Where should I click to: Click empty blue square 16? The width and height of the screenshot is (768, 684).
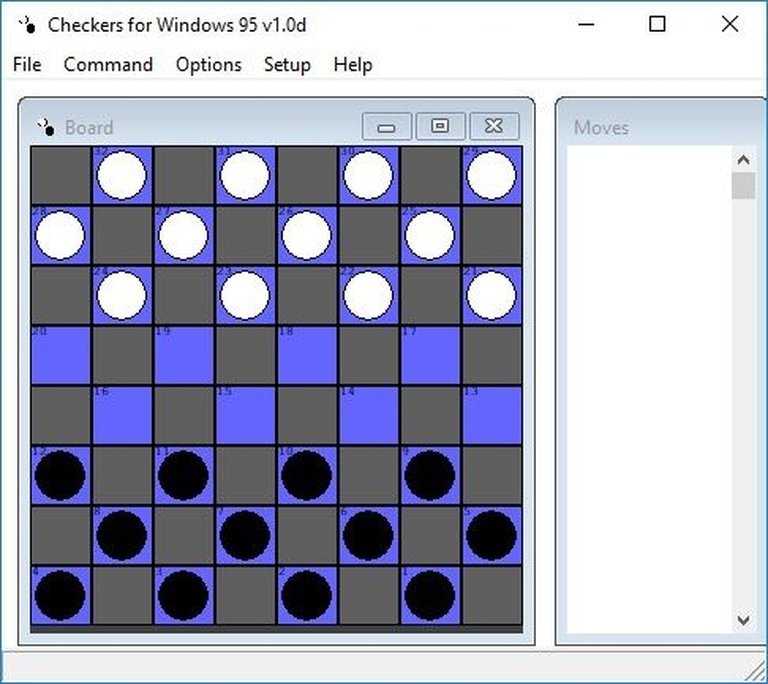122,415
